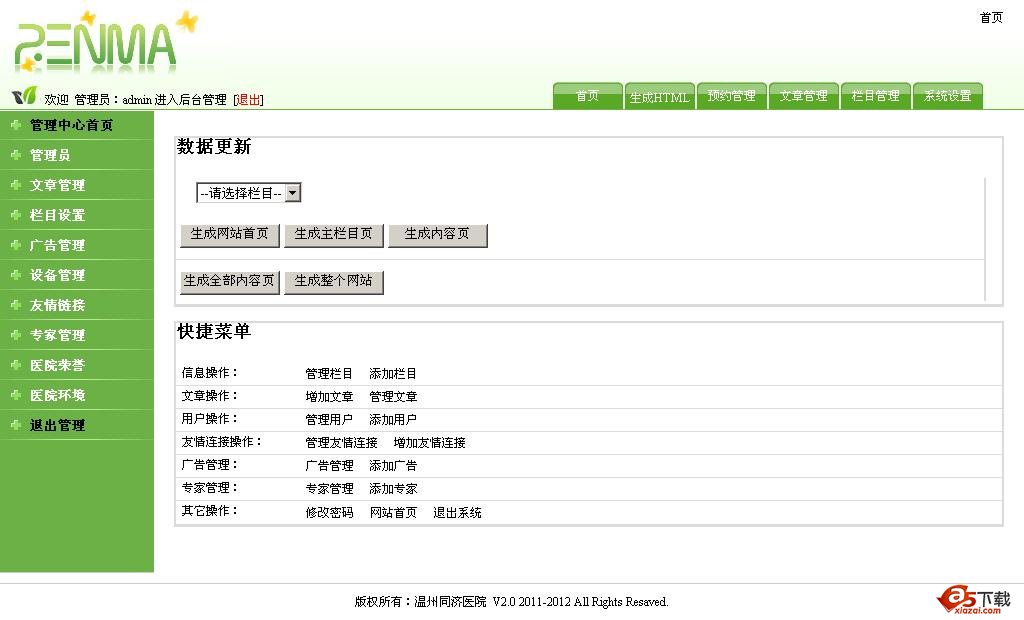Screen dimensions: 1024x620
Task: Click 退出系统 quick menu link
Action: 457,513
